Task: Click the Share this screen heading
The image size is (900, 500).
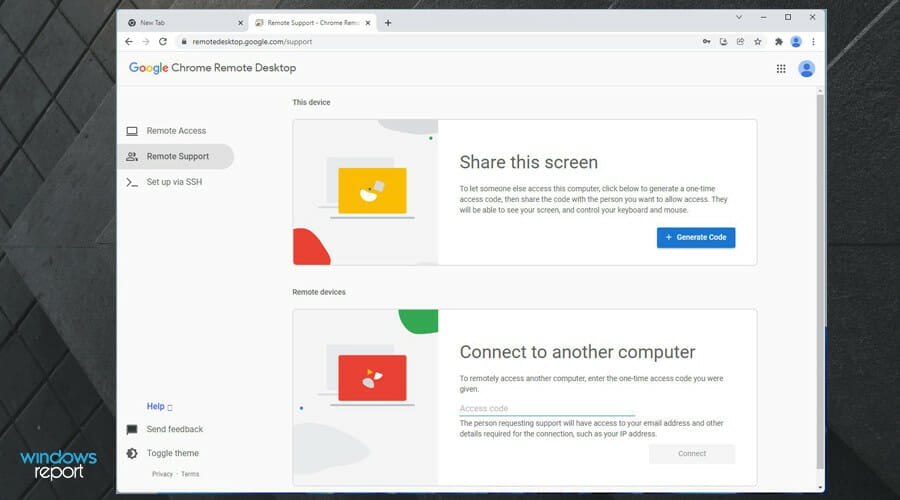Action: click(x=529, y=162)
